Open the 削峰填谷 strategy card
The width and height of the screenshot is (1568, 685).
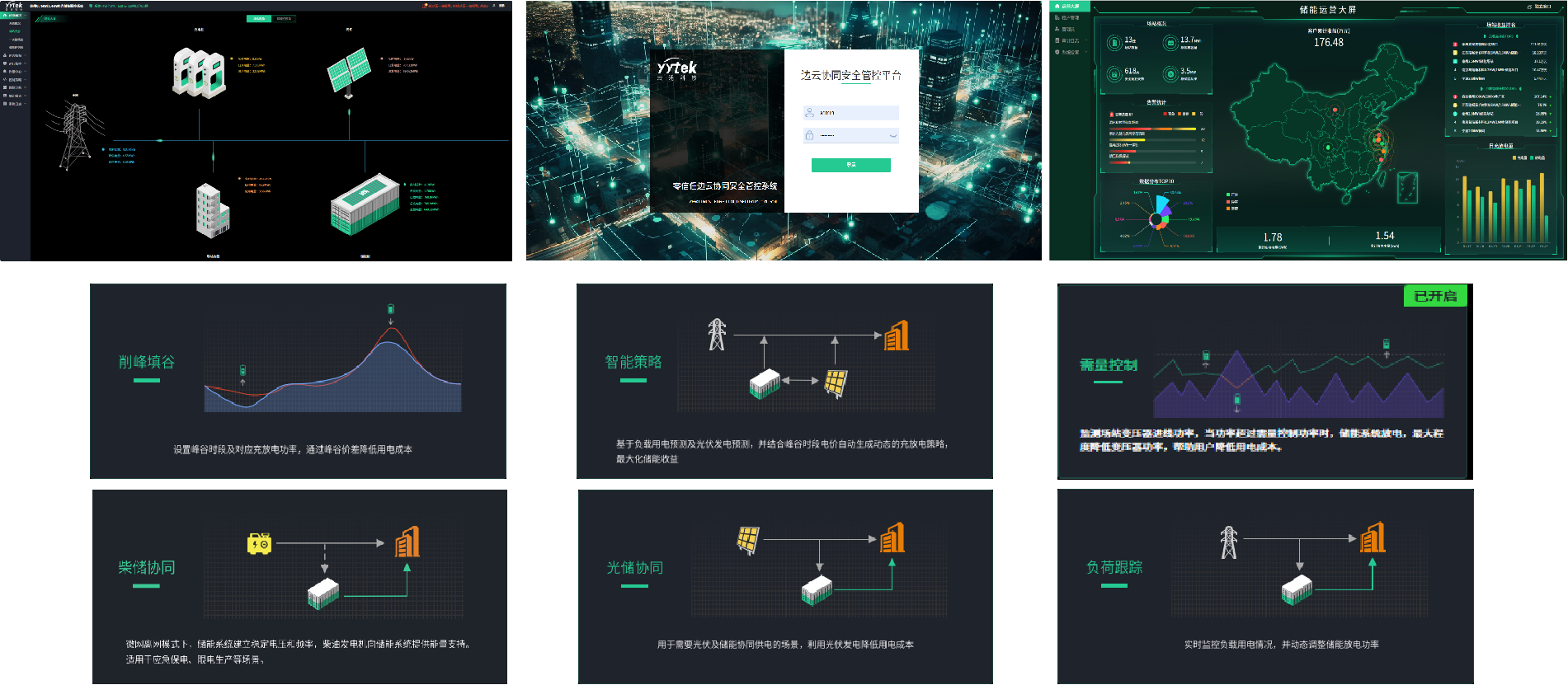[x=298, y=381]
